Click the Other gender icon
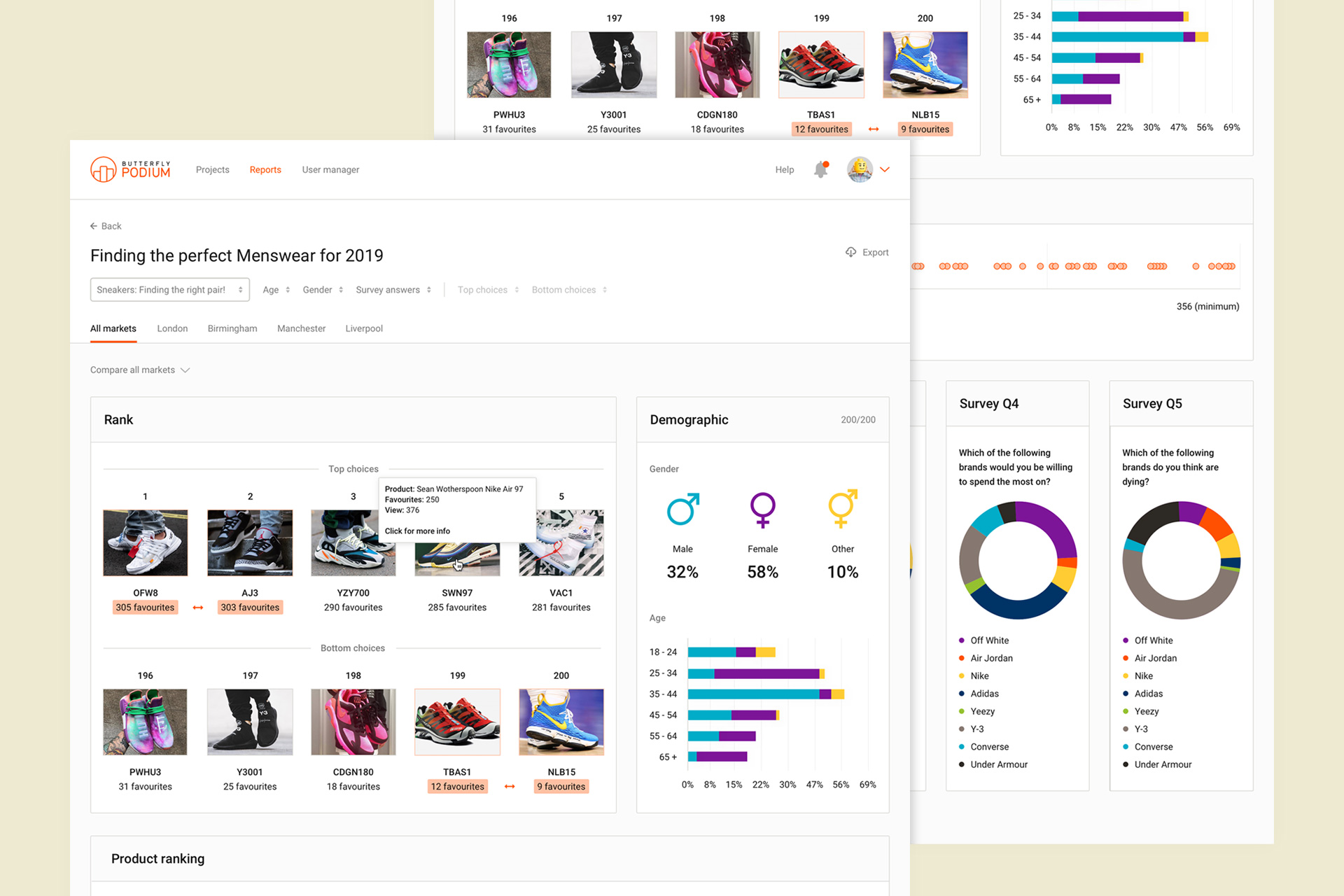The height and width of the screenshot is (896, 1344). [x=843, y=508]
